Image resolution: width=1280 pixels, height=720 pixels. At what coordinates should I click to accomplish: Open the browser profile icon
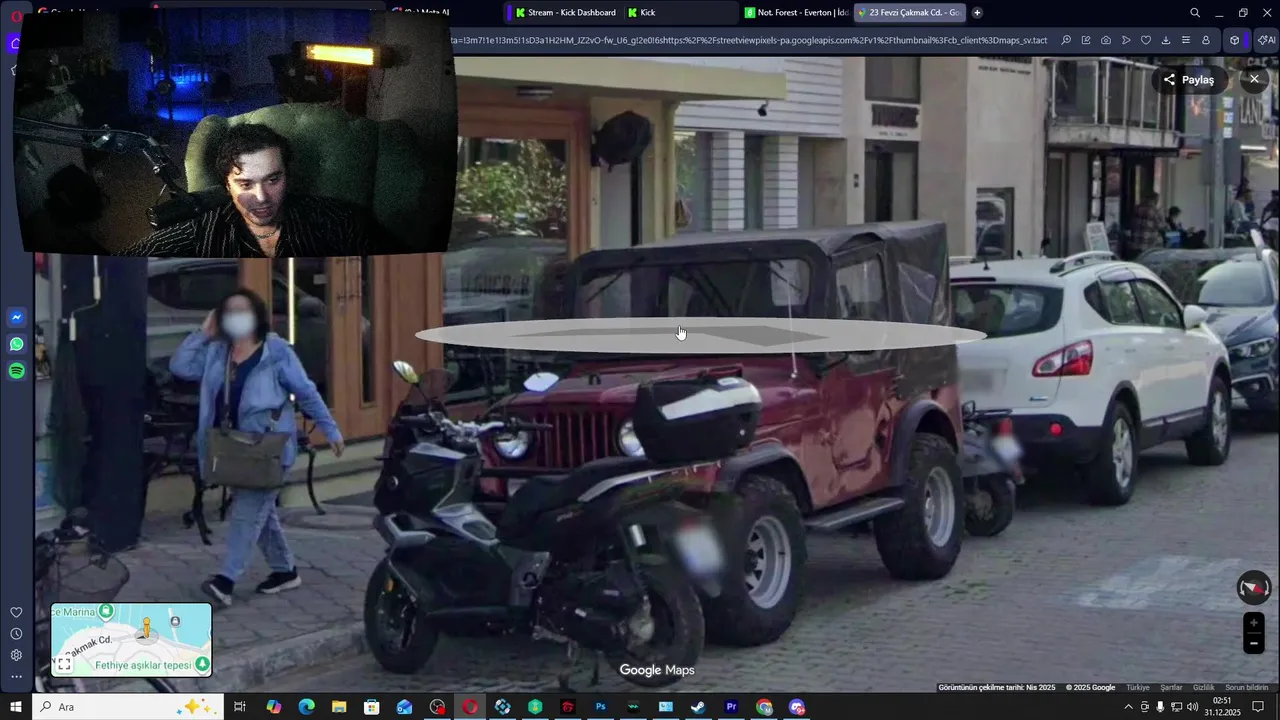tap(1206, 40)
